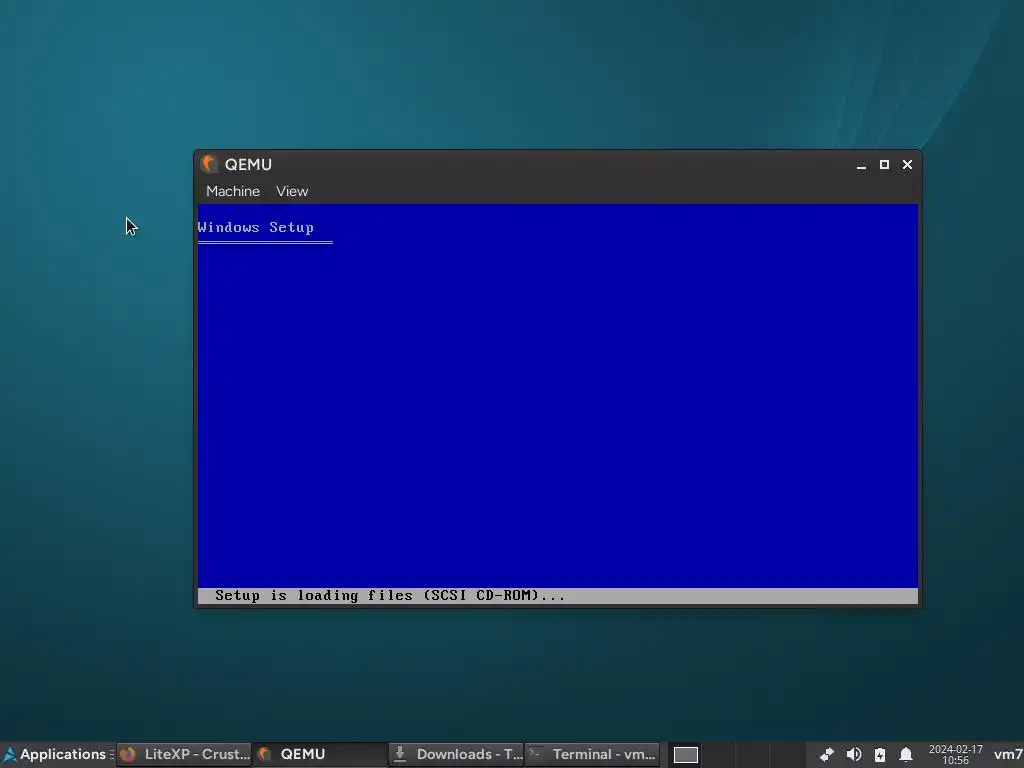Minimize the QEMU window
1024x768 pixels.
pos(861,165)
